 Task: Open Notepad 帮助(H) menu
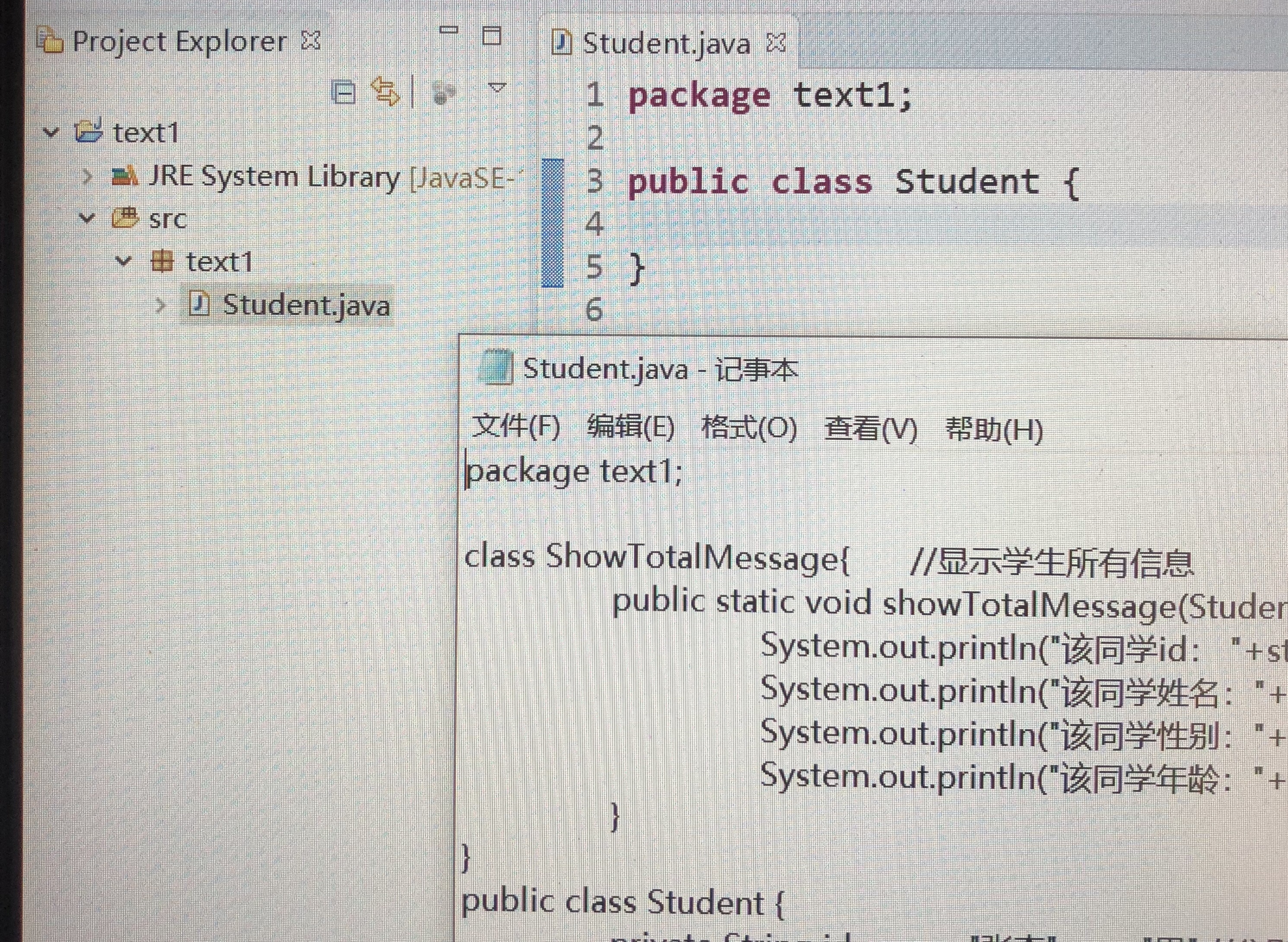click(x=994, y=430)
